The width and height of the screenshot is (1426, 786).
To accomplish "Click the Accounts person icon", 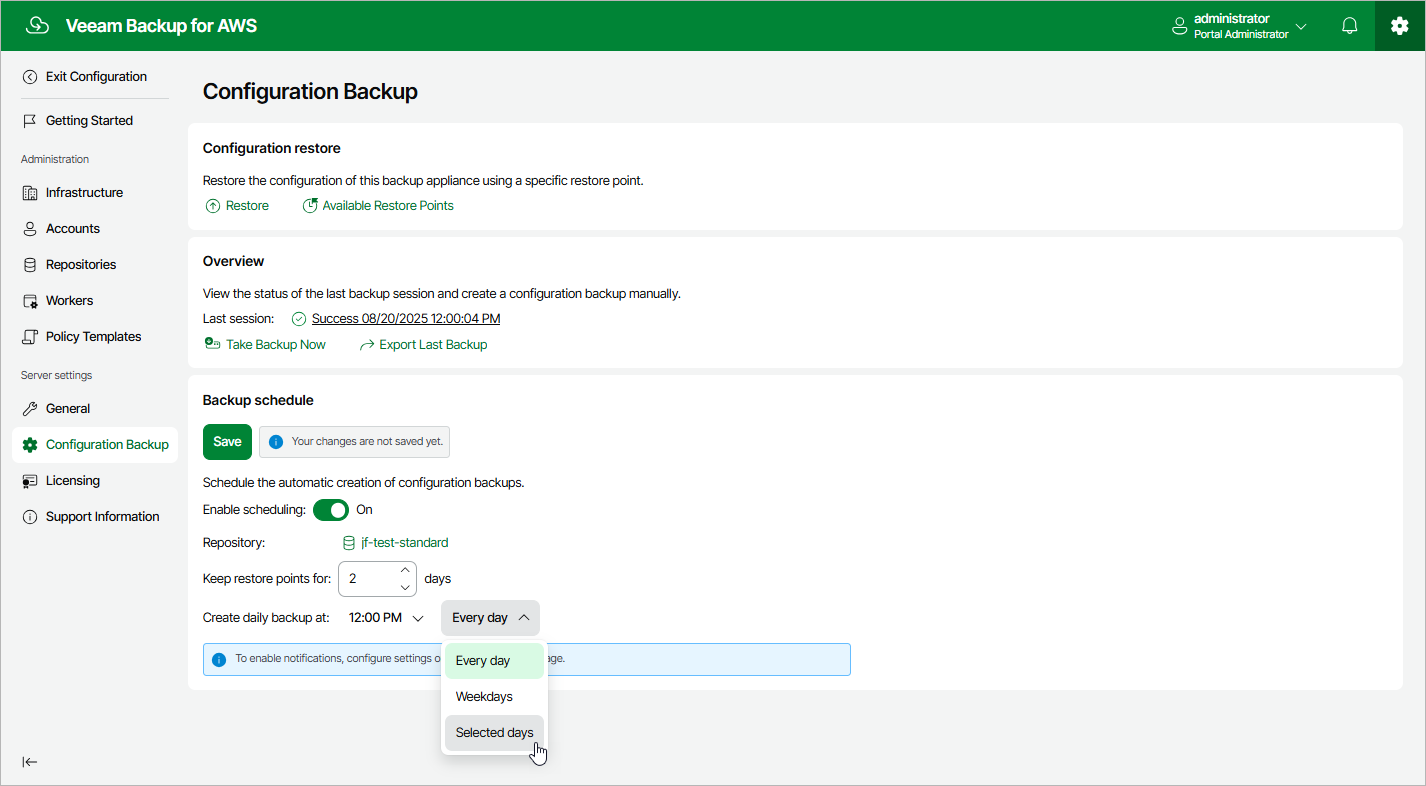I will (x=30, y=229).
